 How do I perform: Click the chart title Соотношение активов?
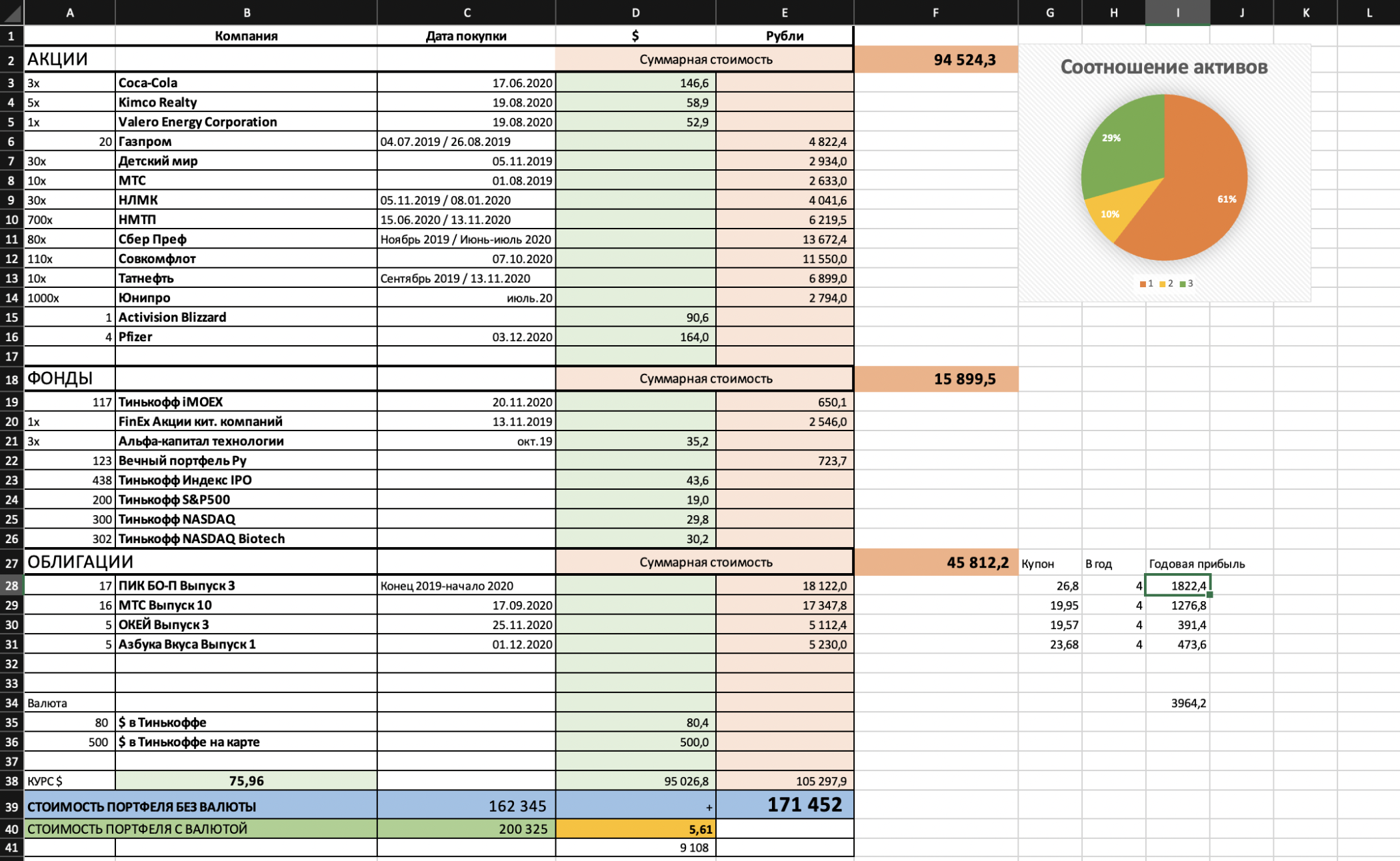(1164, 67)
